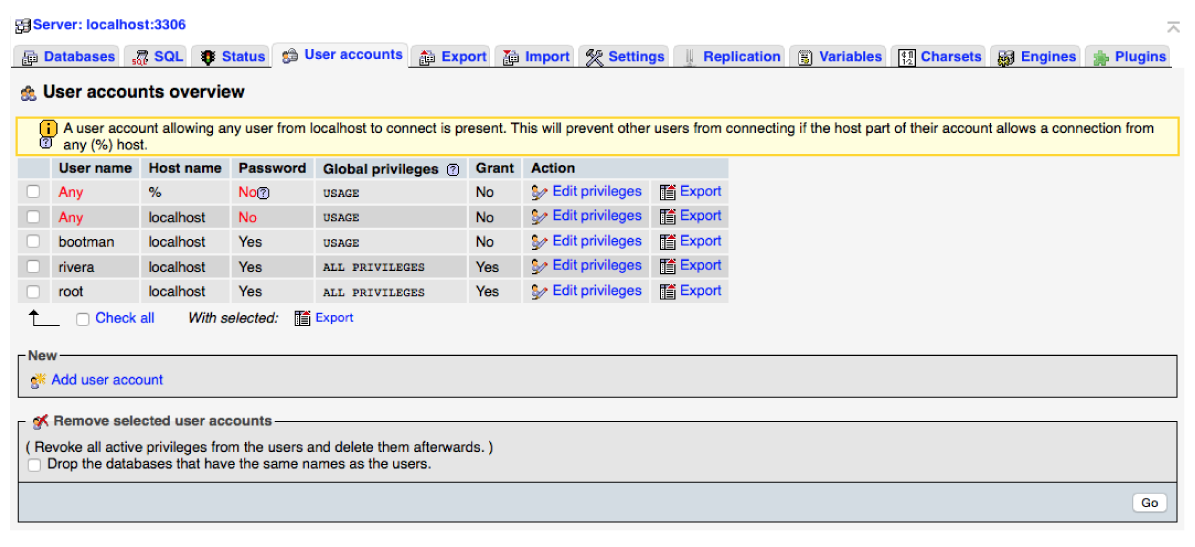Click the edit-privileges icon in the rivera row
The width and height of the screenshot is (1195, 547).
pyautogui.click(x=540, y=266)
